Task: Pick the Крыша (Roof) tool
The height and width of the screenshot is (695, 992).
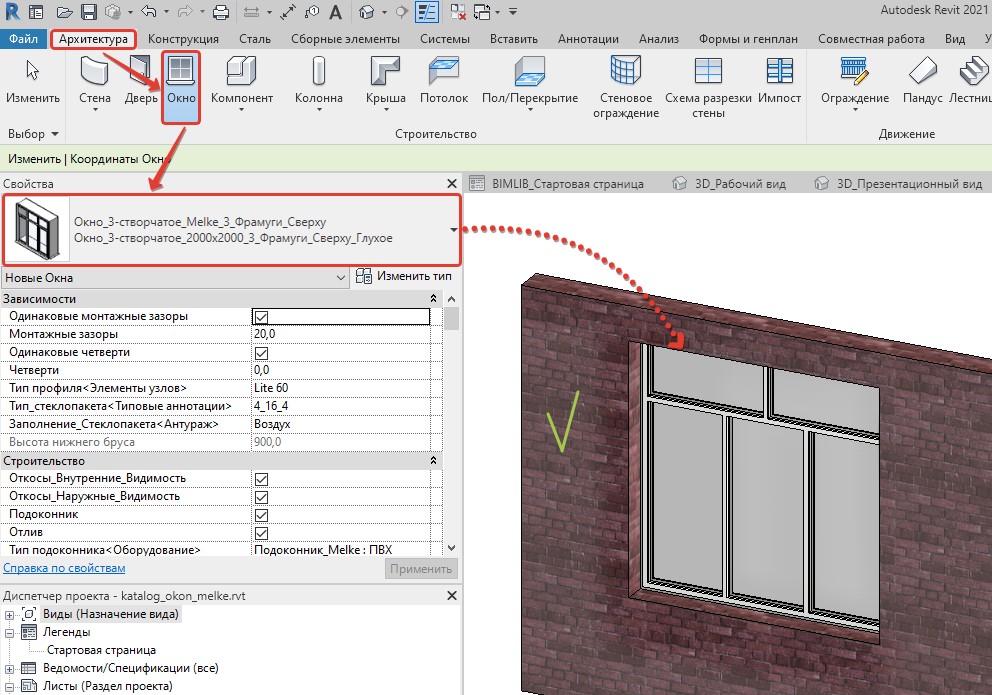Action: 385,82
